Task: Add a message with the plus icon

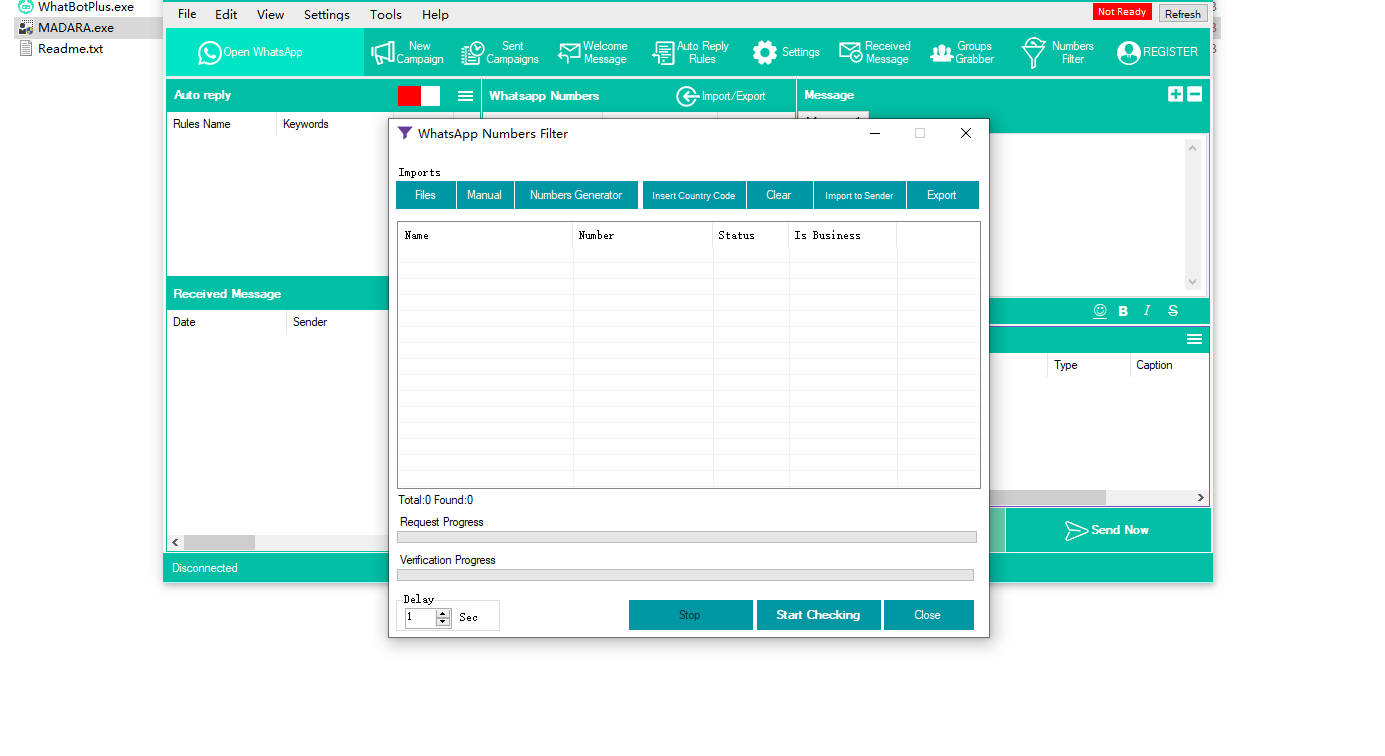Action: 1175,94
